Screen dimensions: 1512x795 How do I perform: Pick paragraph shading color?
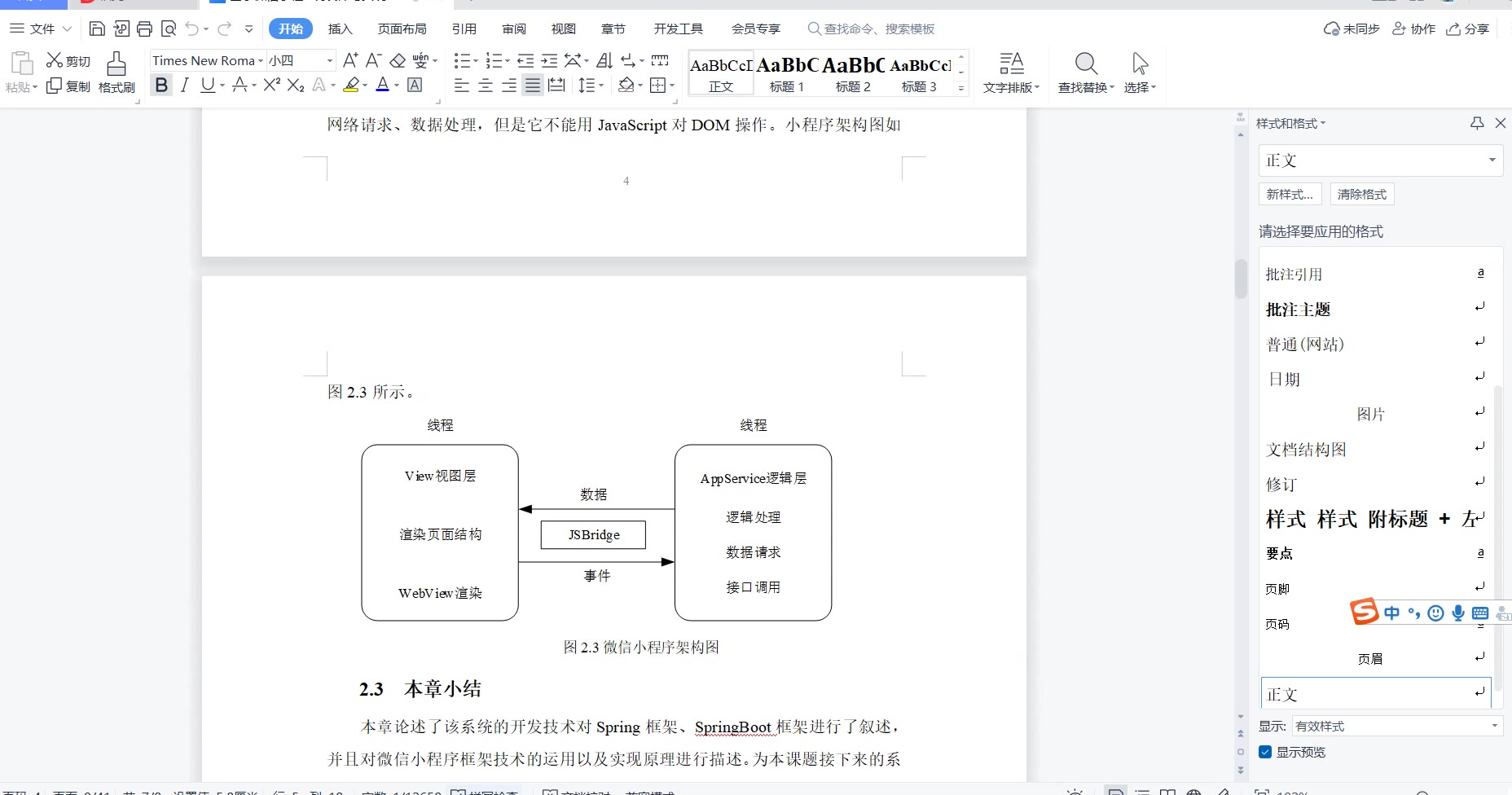pyautogui.click(x=626, y=85)
